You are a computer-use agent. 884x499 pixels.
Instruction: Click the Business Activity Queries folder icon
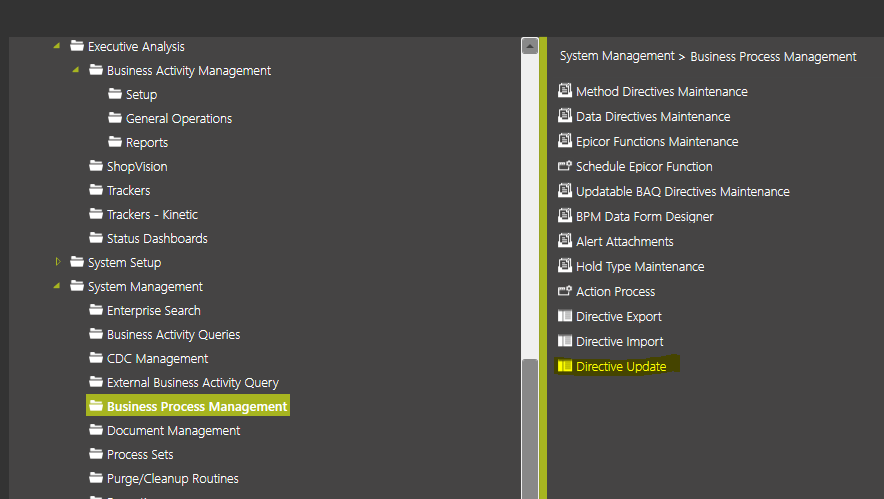pyautogui.click(x=96, y=334)
